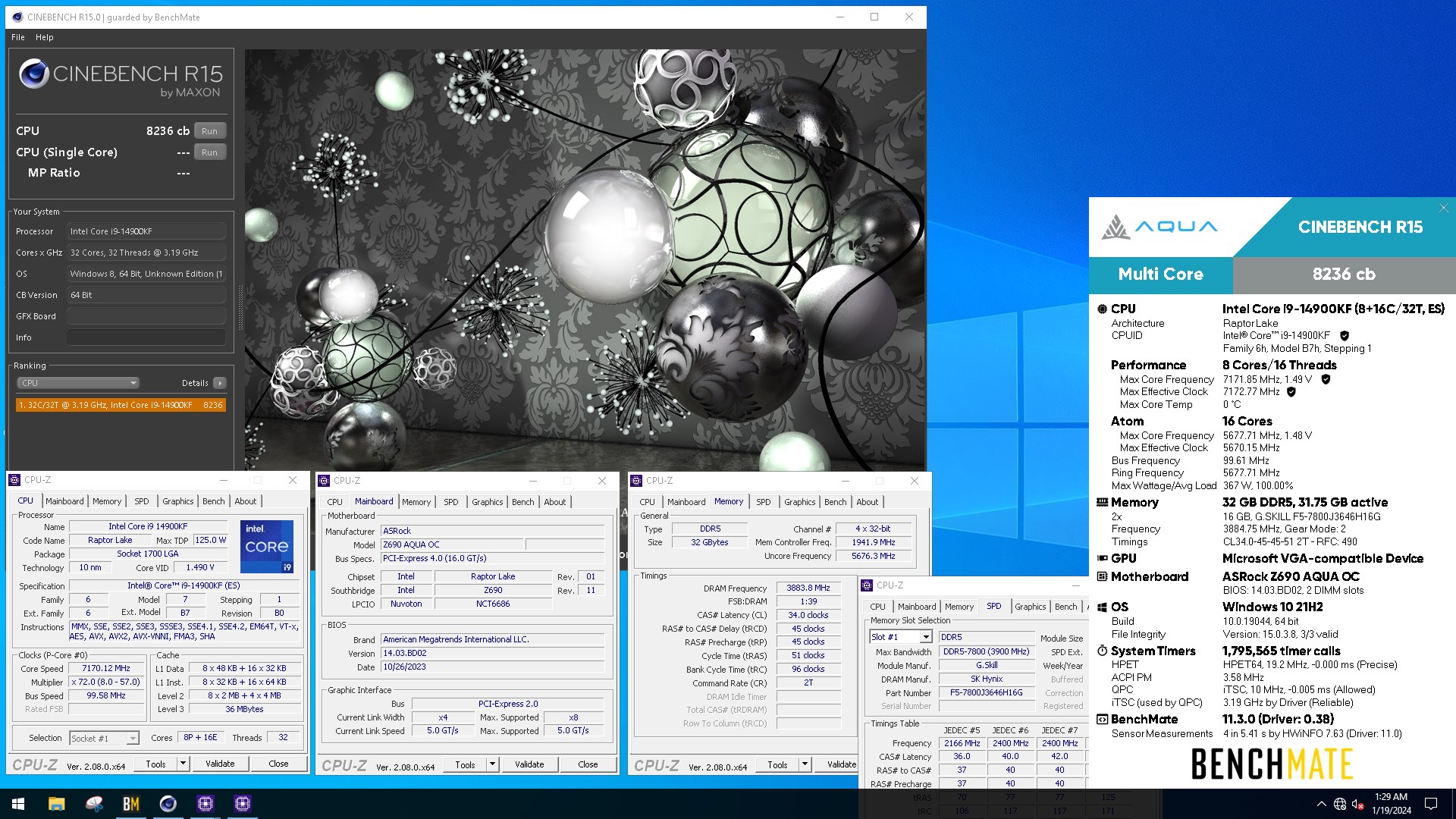Click the 8236 cb Multi Core score in BenchMate
Image resolution: width=1456 pixels, height=819 pixels.
tap(1344, 275)
